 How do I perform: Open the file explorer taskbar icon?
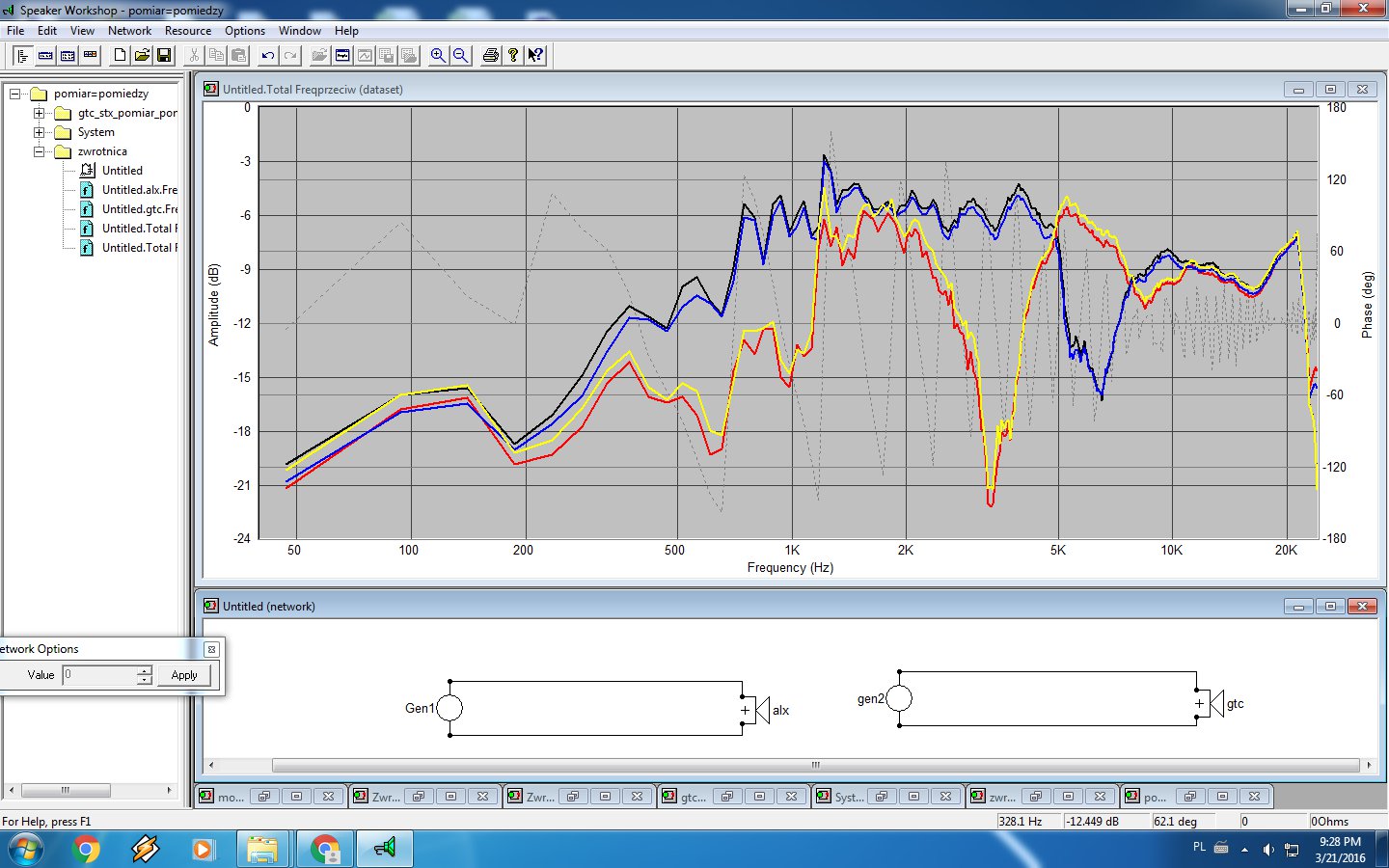coord(261,850)
